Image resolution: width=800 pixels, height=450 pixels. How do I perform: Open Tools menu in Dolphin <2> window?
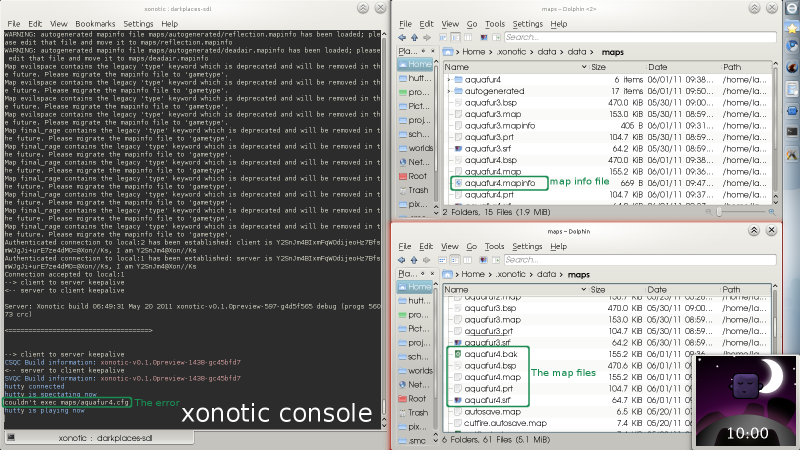[495, 24]
